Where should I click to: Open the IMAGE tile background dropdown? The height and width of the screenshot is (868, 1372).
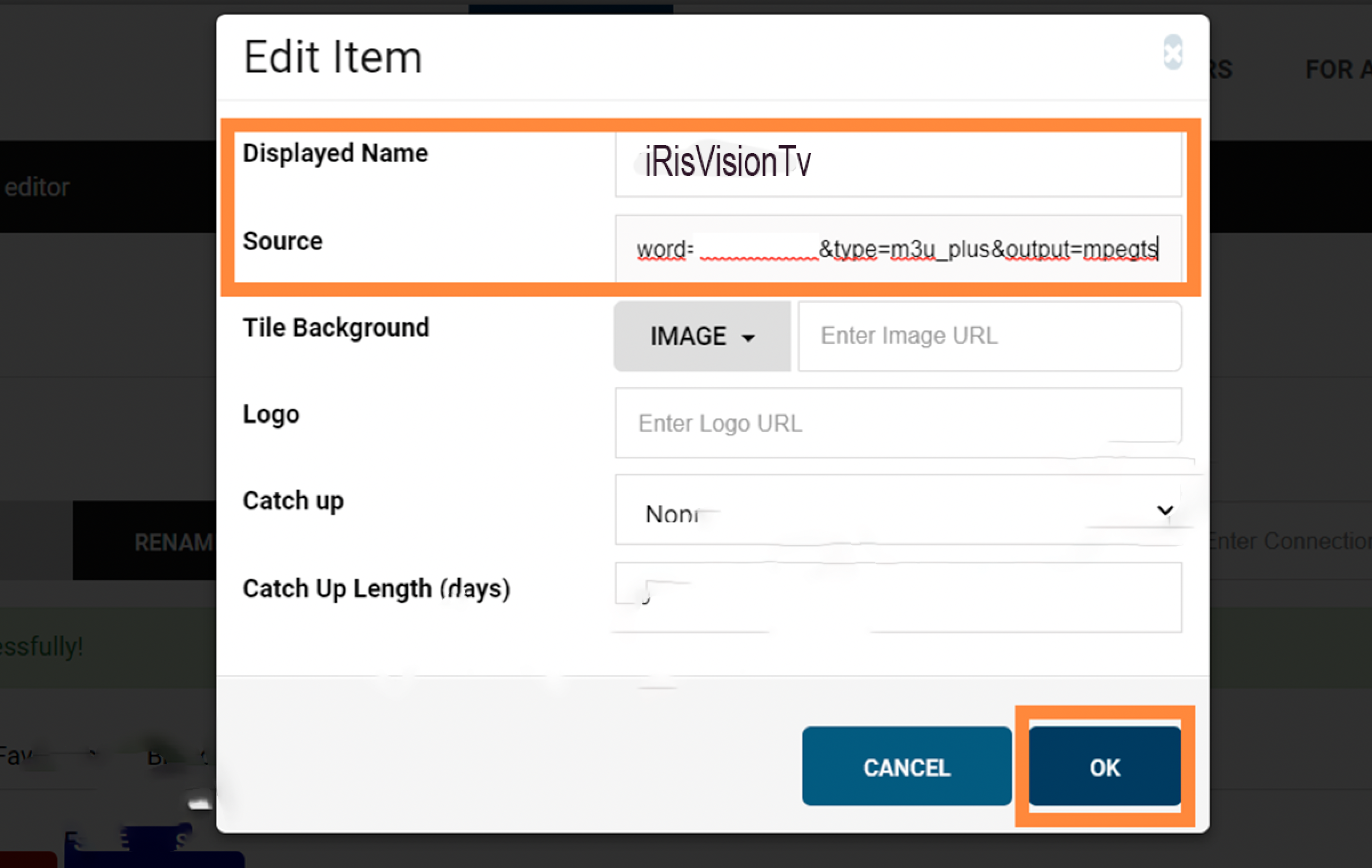[703, 336]
